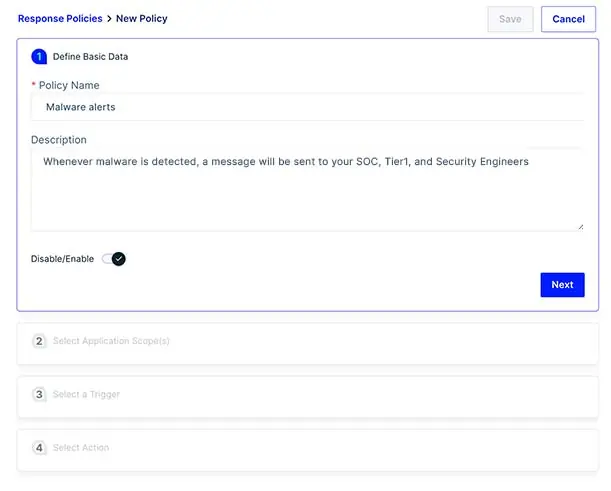Image resolution: width=611 pixels, height=491 pixels.
Task: Toggle the Disable/Enable switch
Action: (x=113, y=259)
